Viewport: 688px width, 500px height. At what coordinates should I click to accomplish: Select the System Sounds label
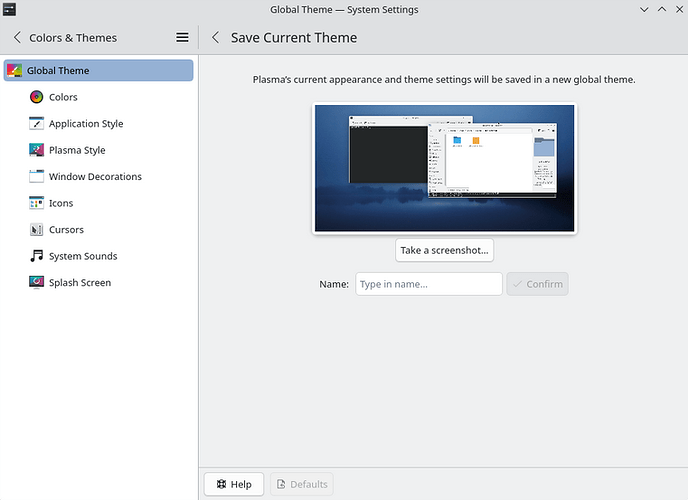click(83, 256)
